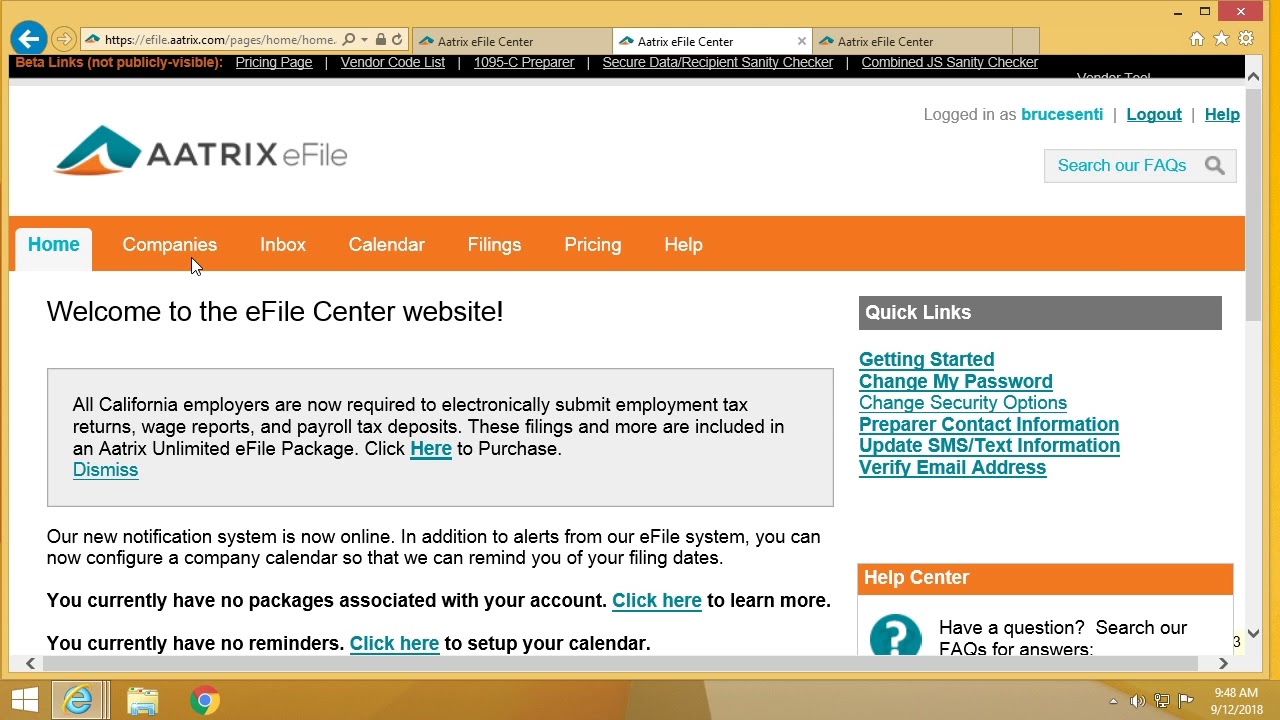1280x720 pixels.
Task: Open Change Security Options link
Action: 963,403
